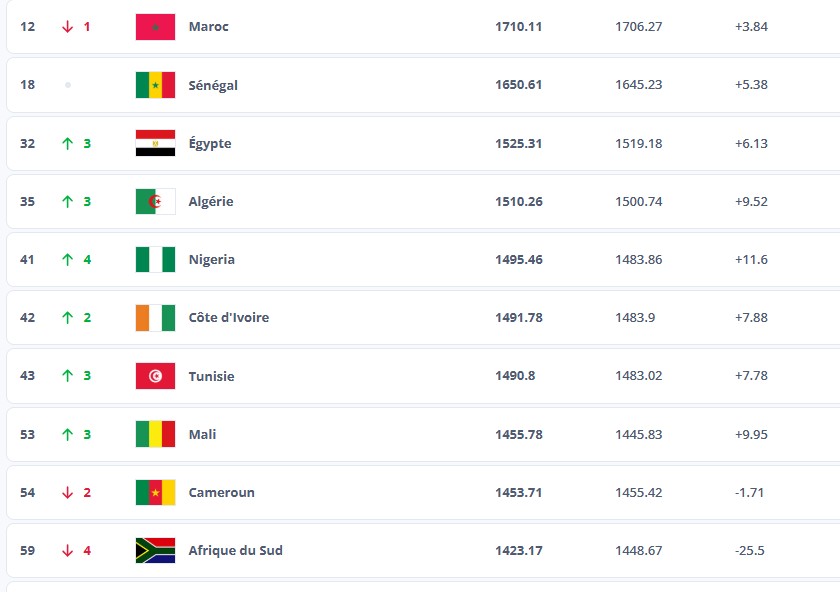Image resolution: width=840 pixels, height=592 pixels.
Task: Click Algérie's previous points 1500.74
Action: (638, 201)
